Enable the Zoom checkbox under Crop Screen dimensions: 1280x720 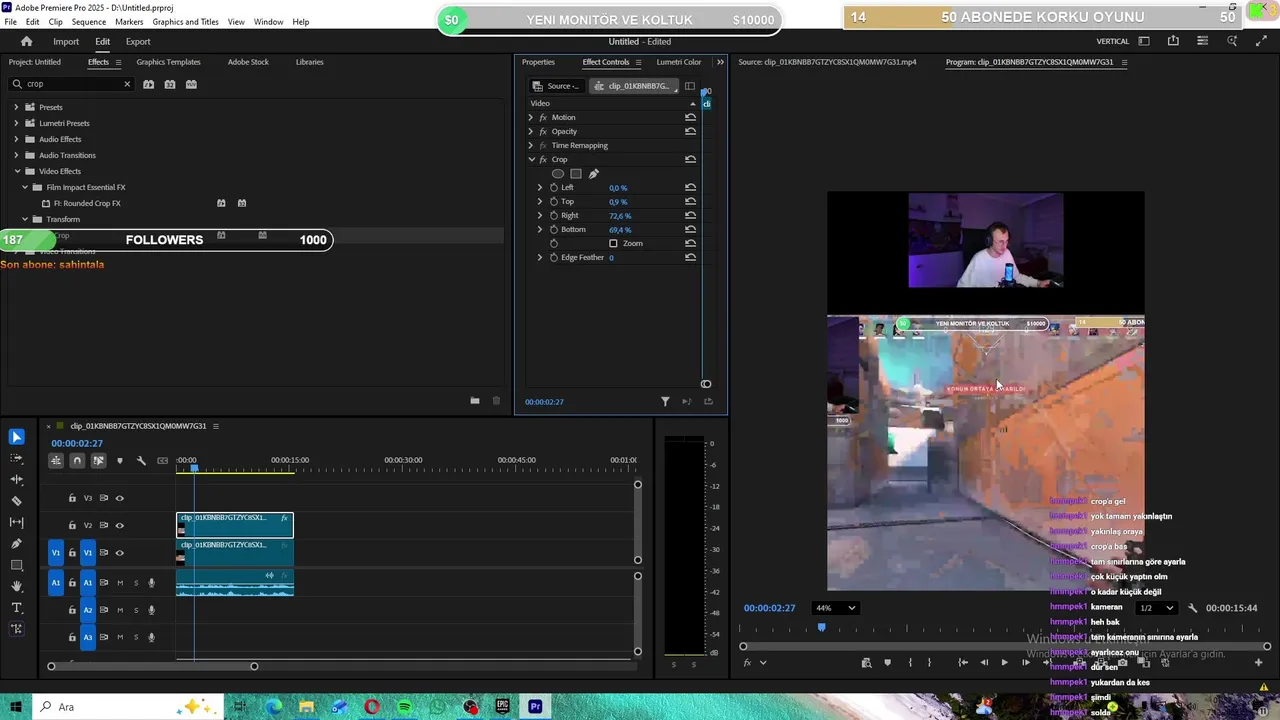613,243
